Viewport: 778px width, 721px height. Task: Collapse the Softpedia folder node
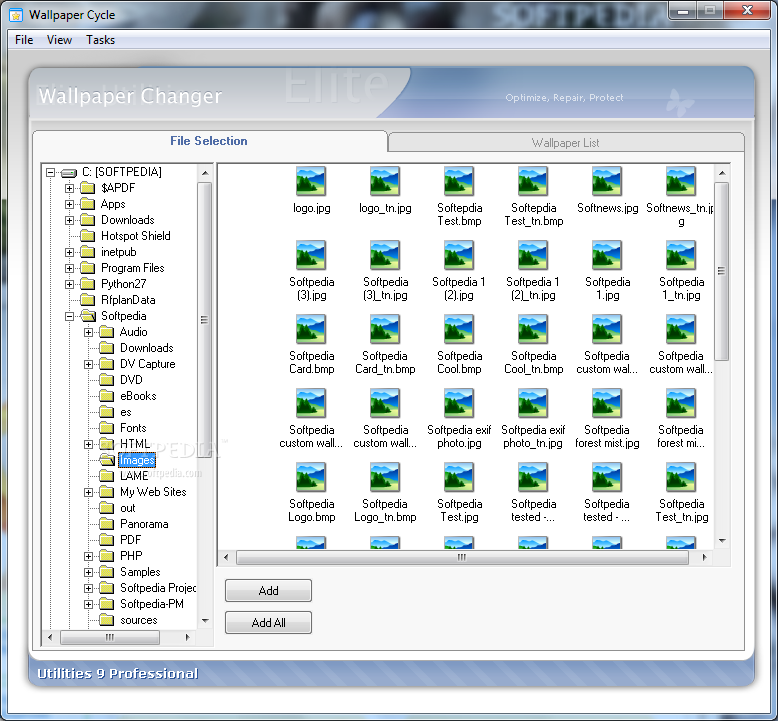tap(69, 316)
